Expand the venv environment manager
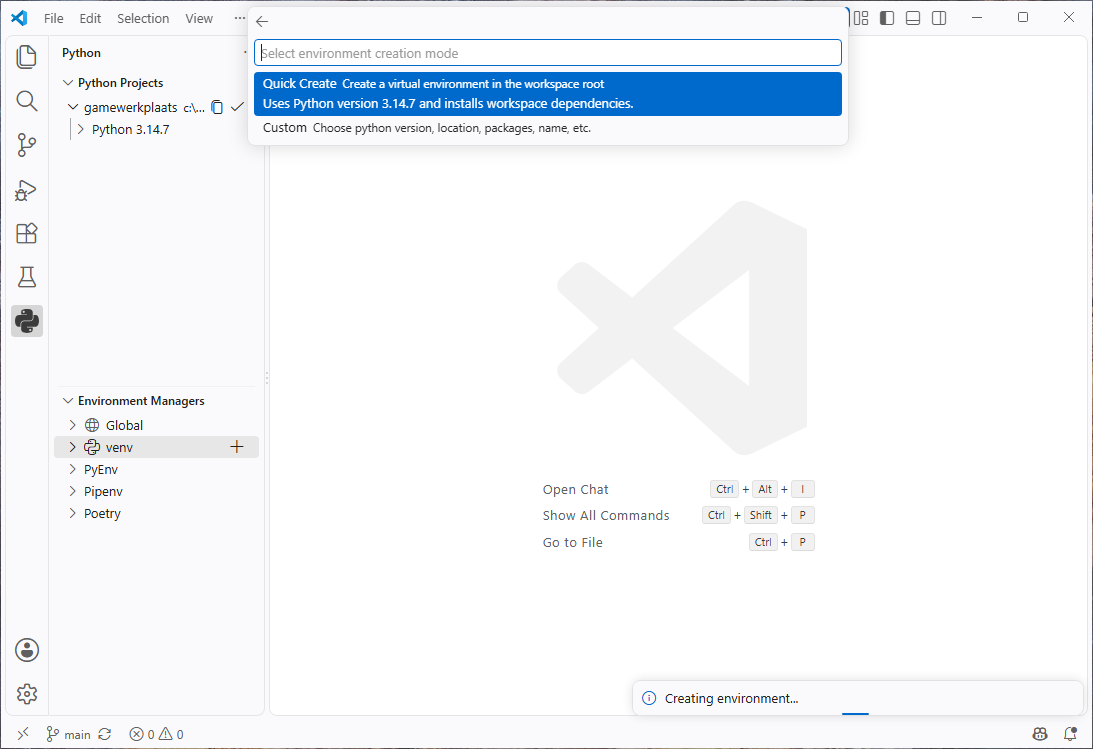This screenshot has height=749, width=1093. coord(72,447)
